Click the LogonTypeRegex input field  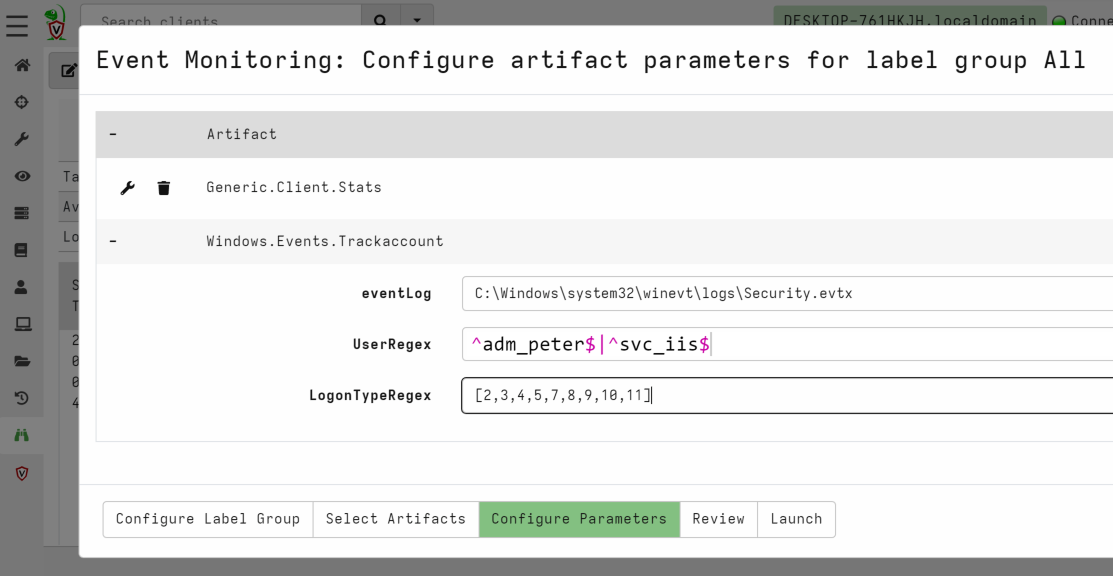coord(786,395)
